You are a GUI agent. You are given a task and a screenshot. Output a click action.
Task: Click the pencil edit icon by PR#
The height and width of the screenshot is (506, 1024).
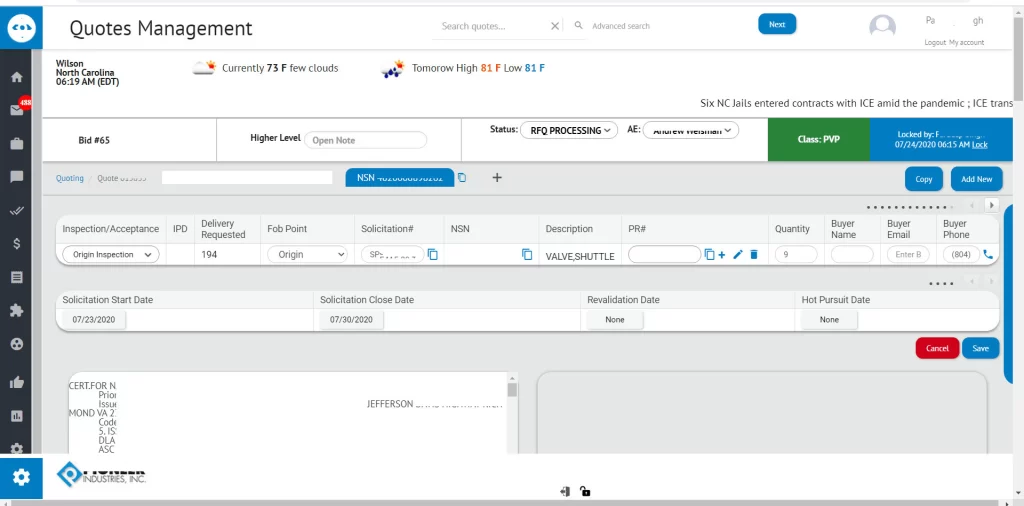[x=738, y=255]
